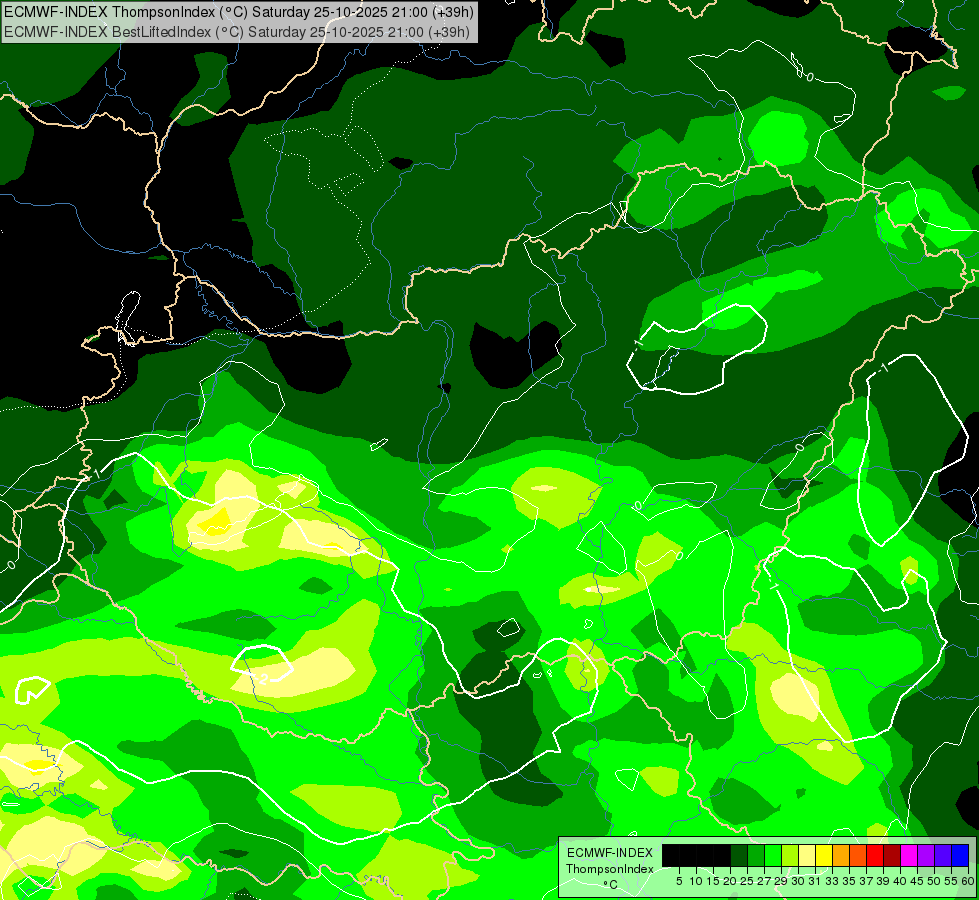Select the pale yellow 30–31 legend swatch
979x900 pixels.
(807, 855)
